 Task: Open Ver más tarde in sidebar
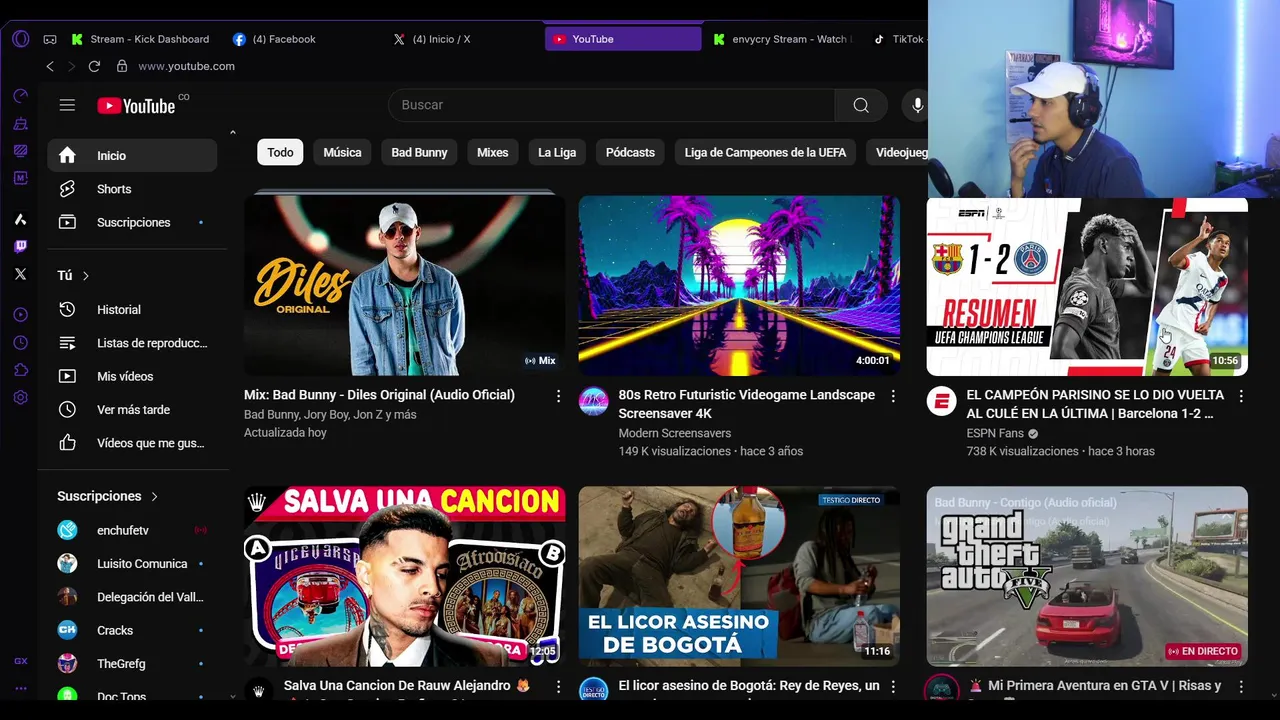click(x=132, y=410)
